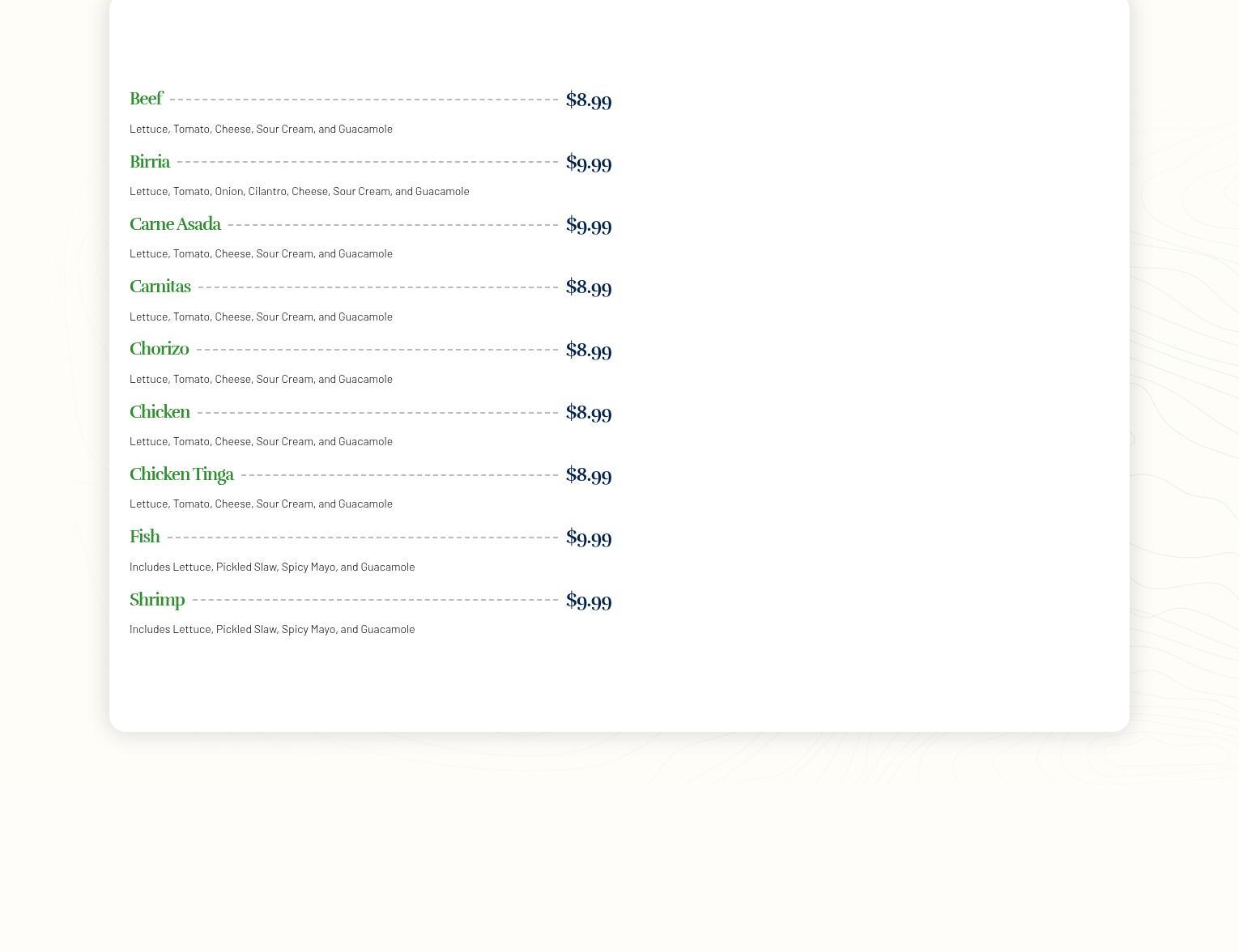The height and width of the screenshot is (952, 1239).
Task: Click the Chorizo menu item title
Action: click(x=159, y=349)
